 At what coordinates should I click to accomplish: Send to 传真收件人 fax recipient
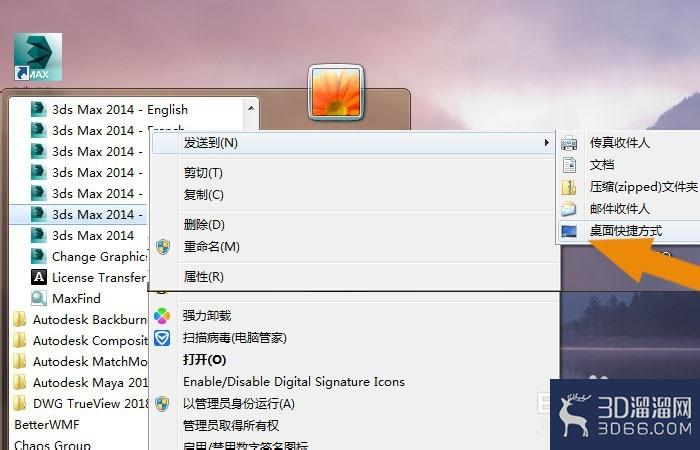pyautogui.click(x=619, y=142)
